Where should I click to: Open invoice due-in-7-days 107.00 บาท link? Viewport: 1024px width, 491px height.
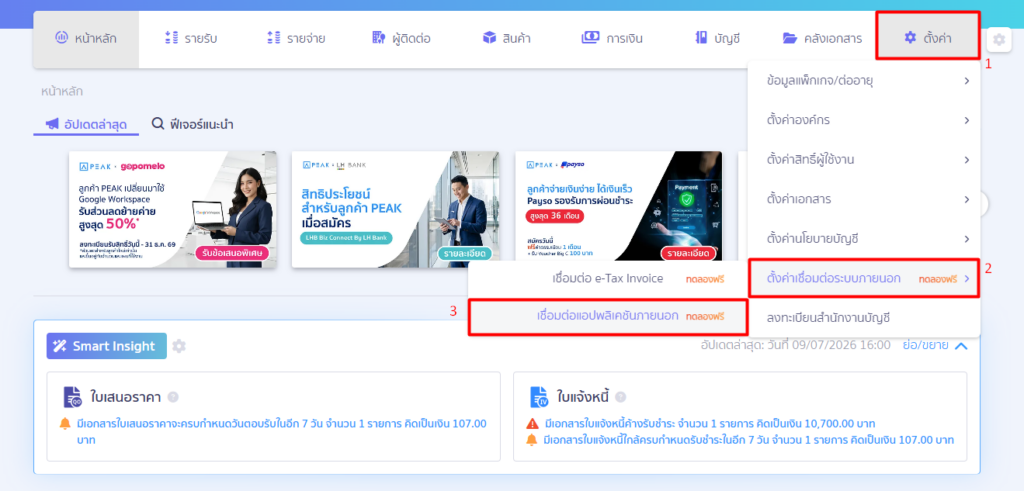pyautogui.click(x=749, y=439)
